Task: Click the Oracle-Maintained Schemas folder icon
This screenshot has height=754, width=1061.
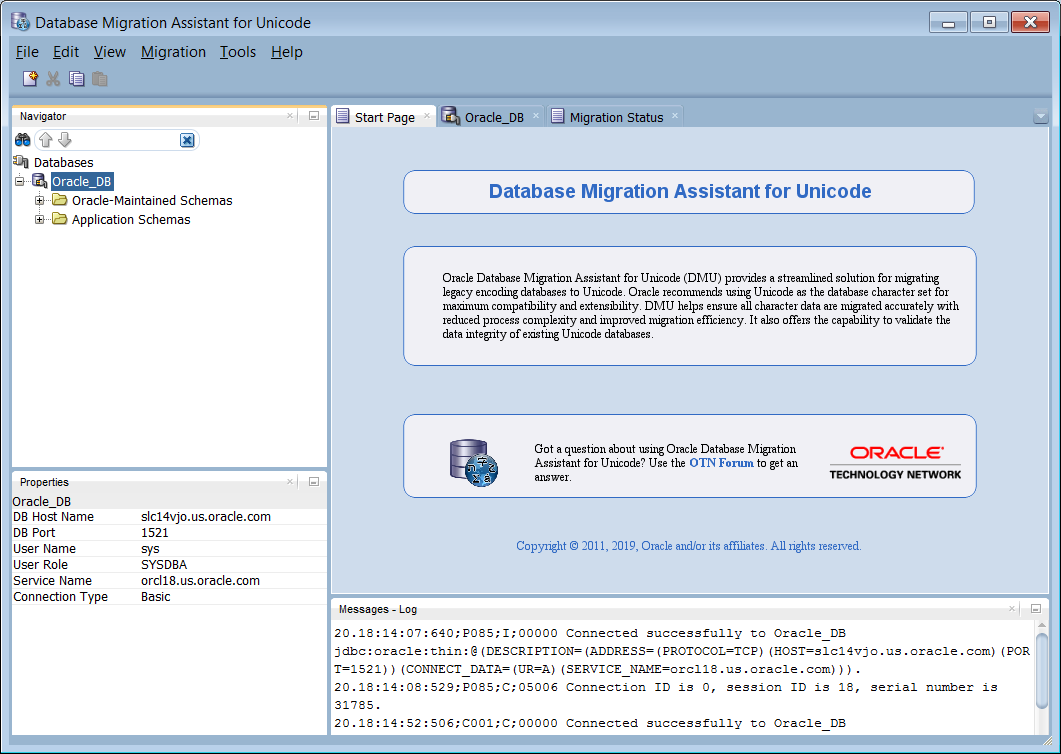Action: [60, 200]
